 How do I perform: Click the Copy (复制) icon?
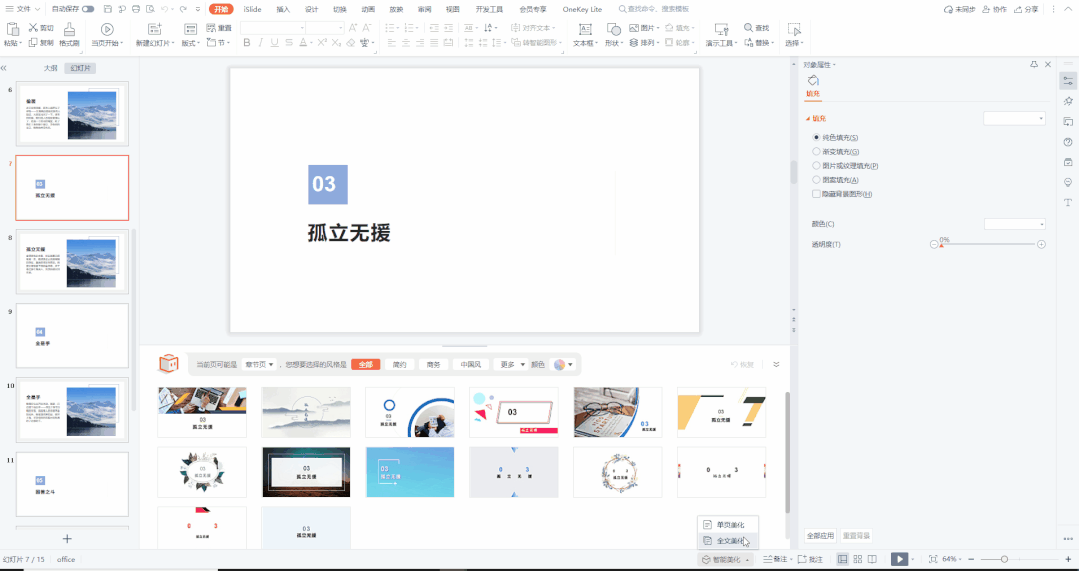(32, 43)
